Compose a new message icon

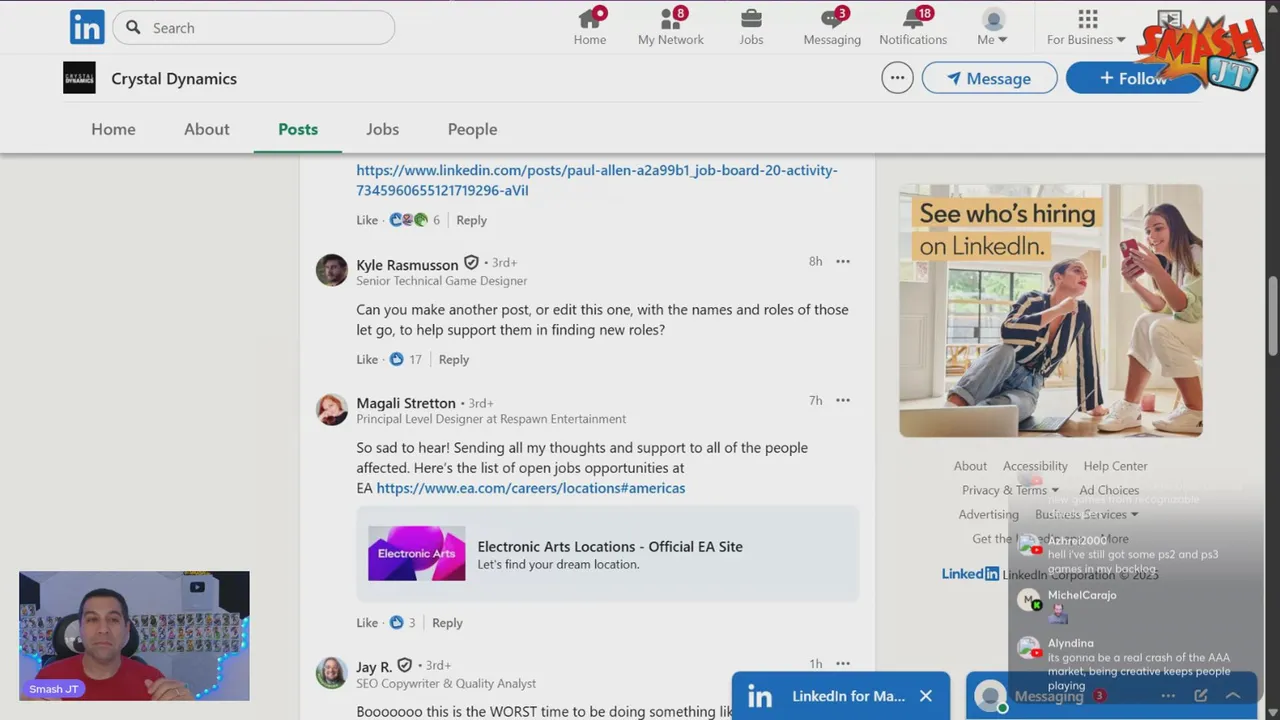pos(1201,696)
